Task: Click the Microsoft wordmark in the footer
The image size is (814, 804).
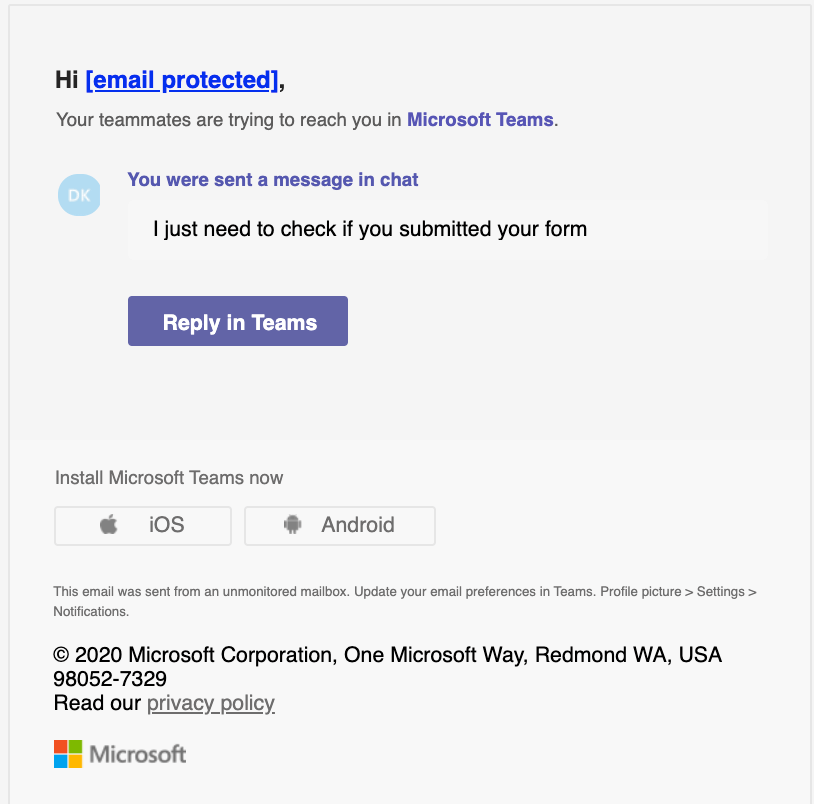Action: coord(137,754)
